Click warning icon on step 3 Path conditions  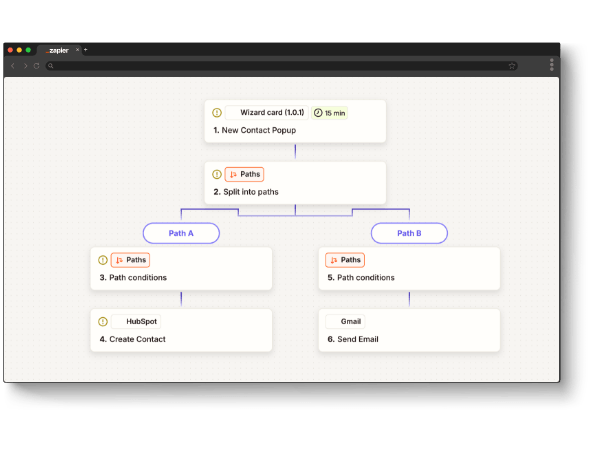click(103, 260)
